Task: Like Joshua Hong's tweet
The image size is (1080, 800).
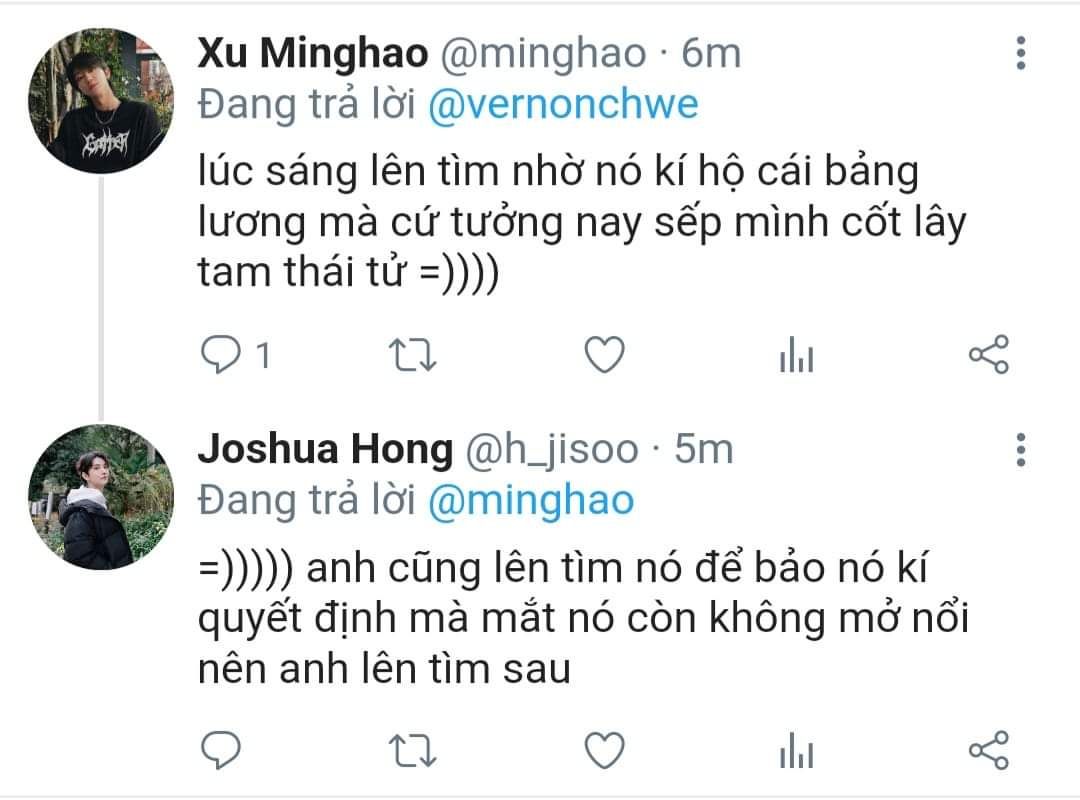Action: pyautogui.click(x=604, y=750)
